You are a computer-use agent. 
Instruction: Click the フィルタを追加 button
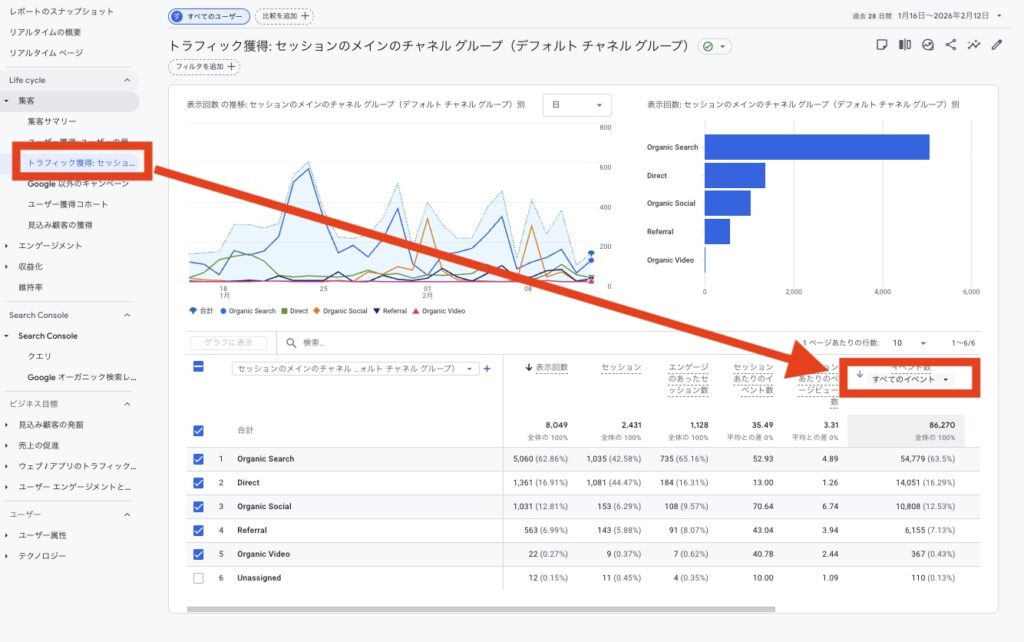(204, 67)
